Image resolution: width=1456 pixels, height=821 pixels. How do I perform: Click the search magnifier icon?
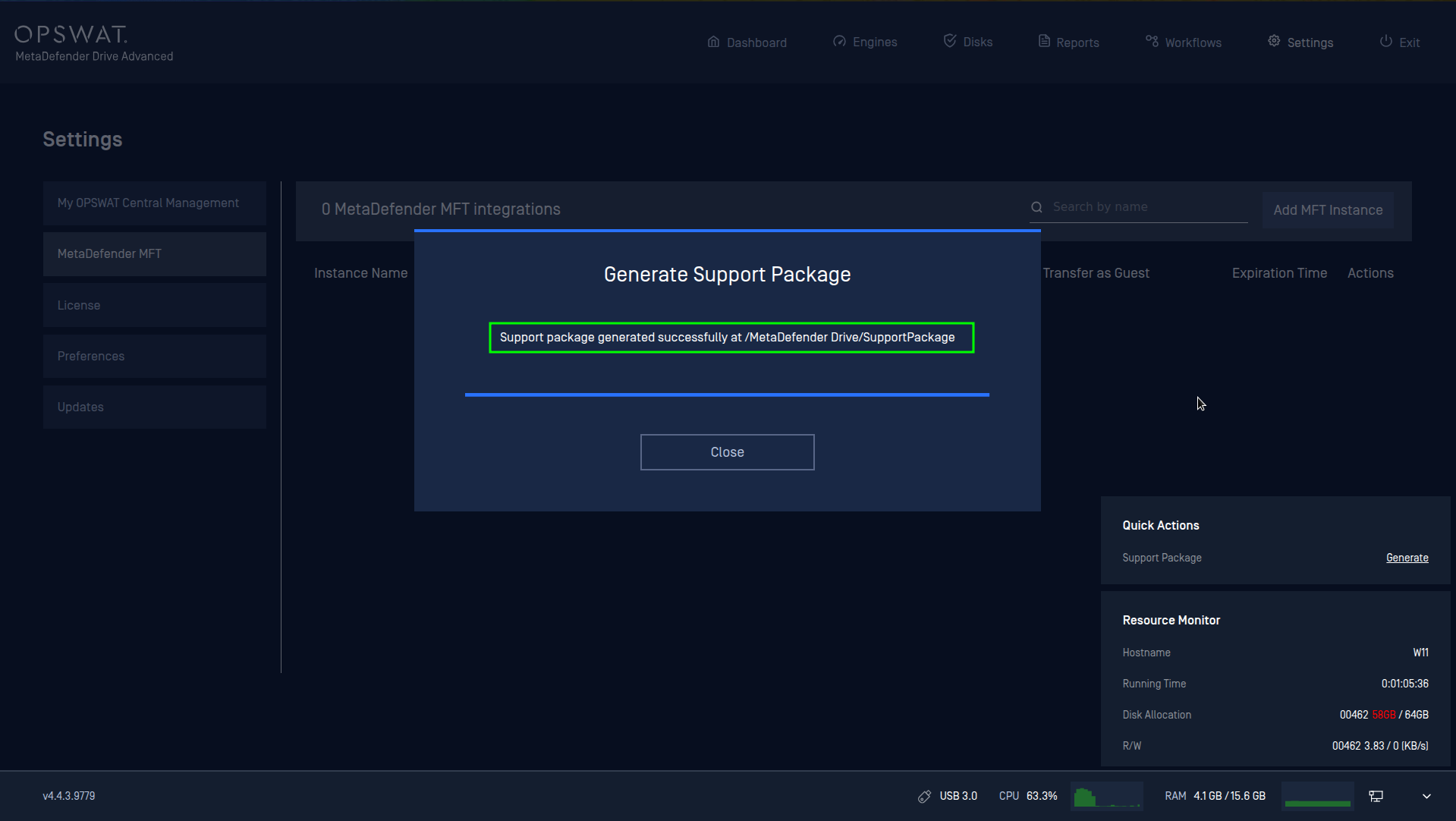pos(1036,207)
